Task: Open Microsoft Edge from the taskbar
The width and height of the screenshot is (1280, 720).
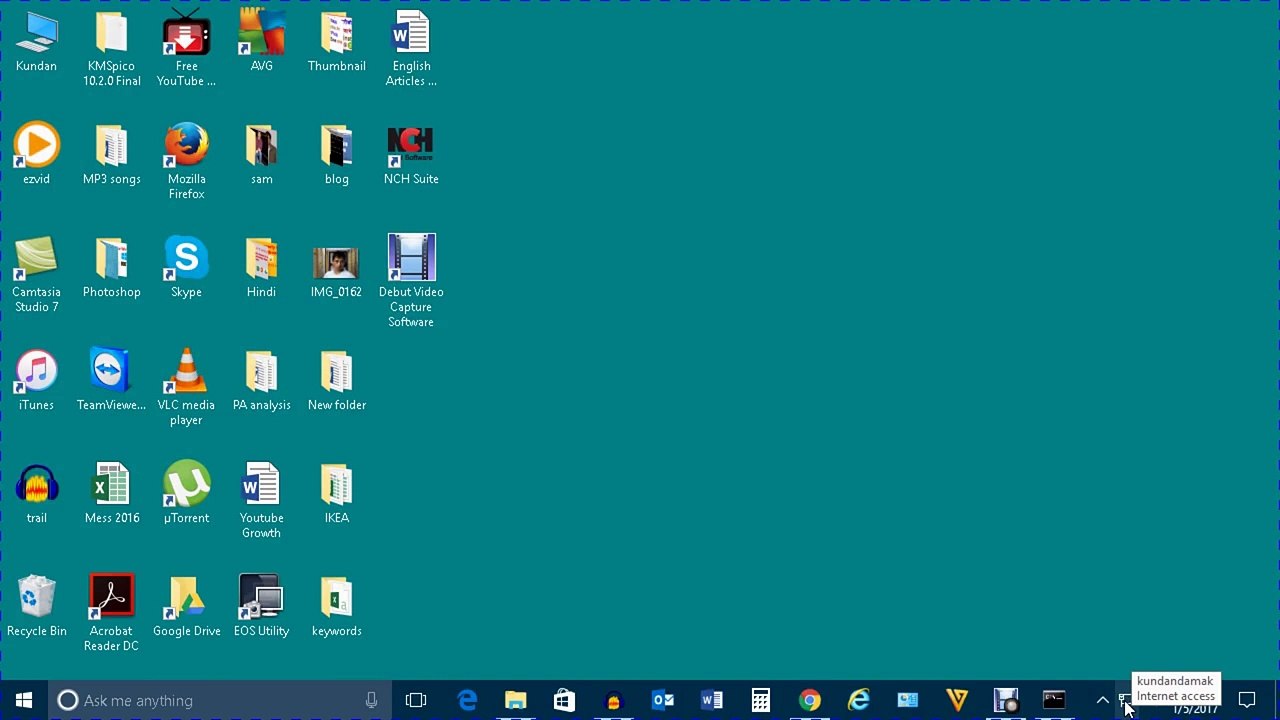Action: [x=467, y=700]
